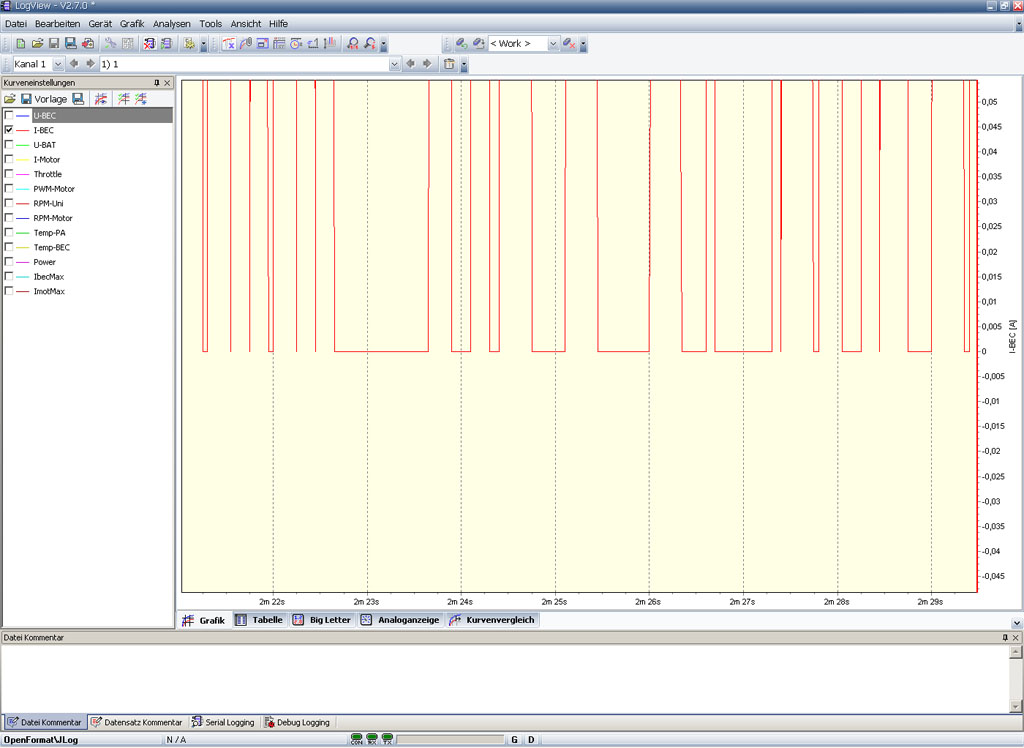1024x748 pixels.
Task: Switch to the Kurvenvergleich tab
Action: click(x=492, y=620)
